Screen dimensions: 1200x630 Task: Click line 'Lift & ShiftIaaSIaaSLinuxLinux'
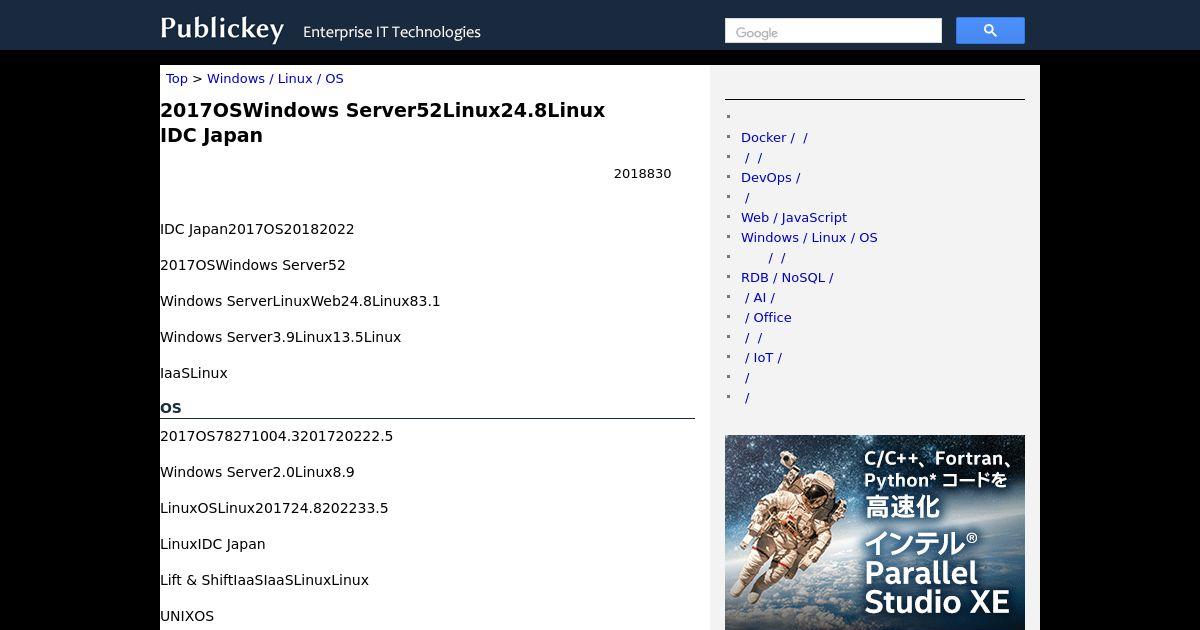[264, 580]
